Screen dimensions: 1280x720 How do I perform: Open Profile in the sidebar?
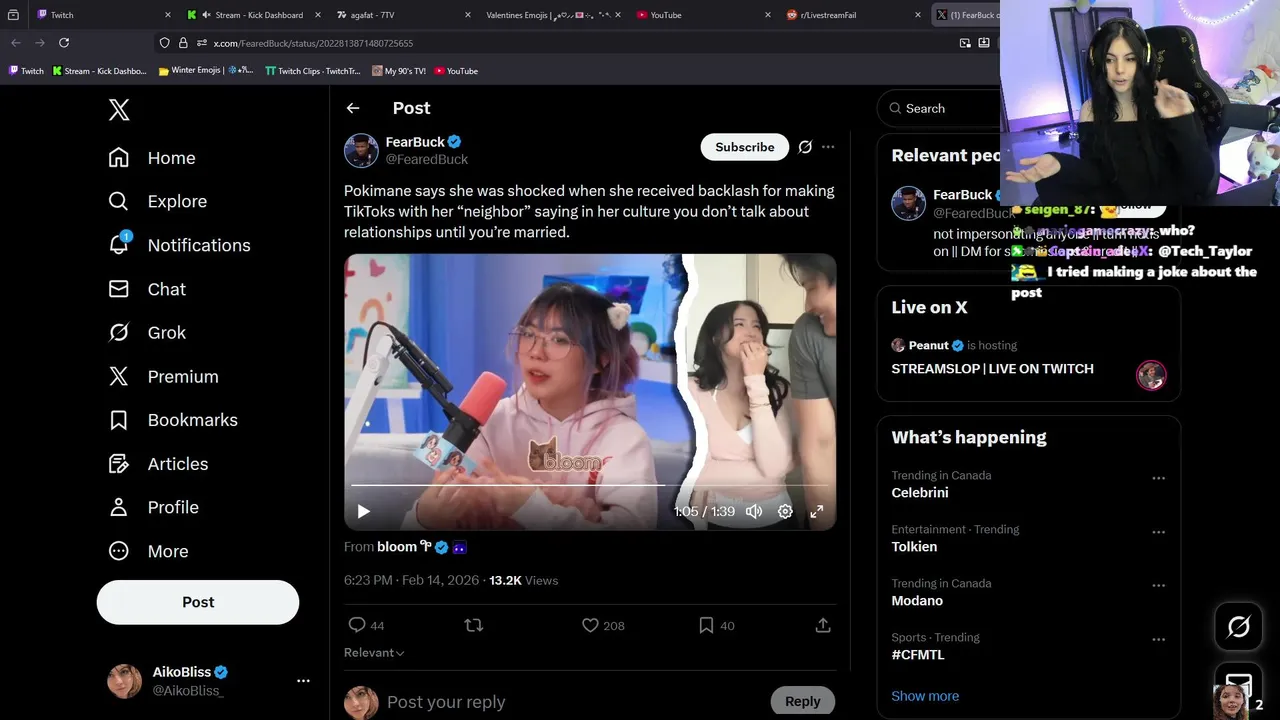[153, 507]
